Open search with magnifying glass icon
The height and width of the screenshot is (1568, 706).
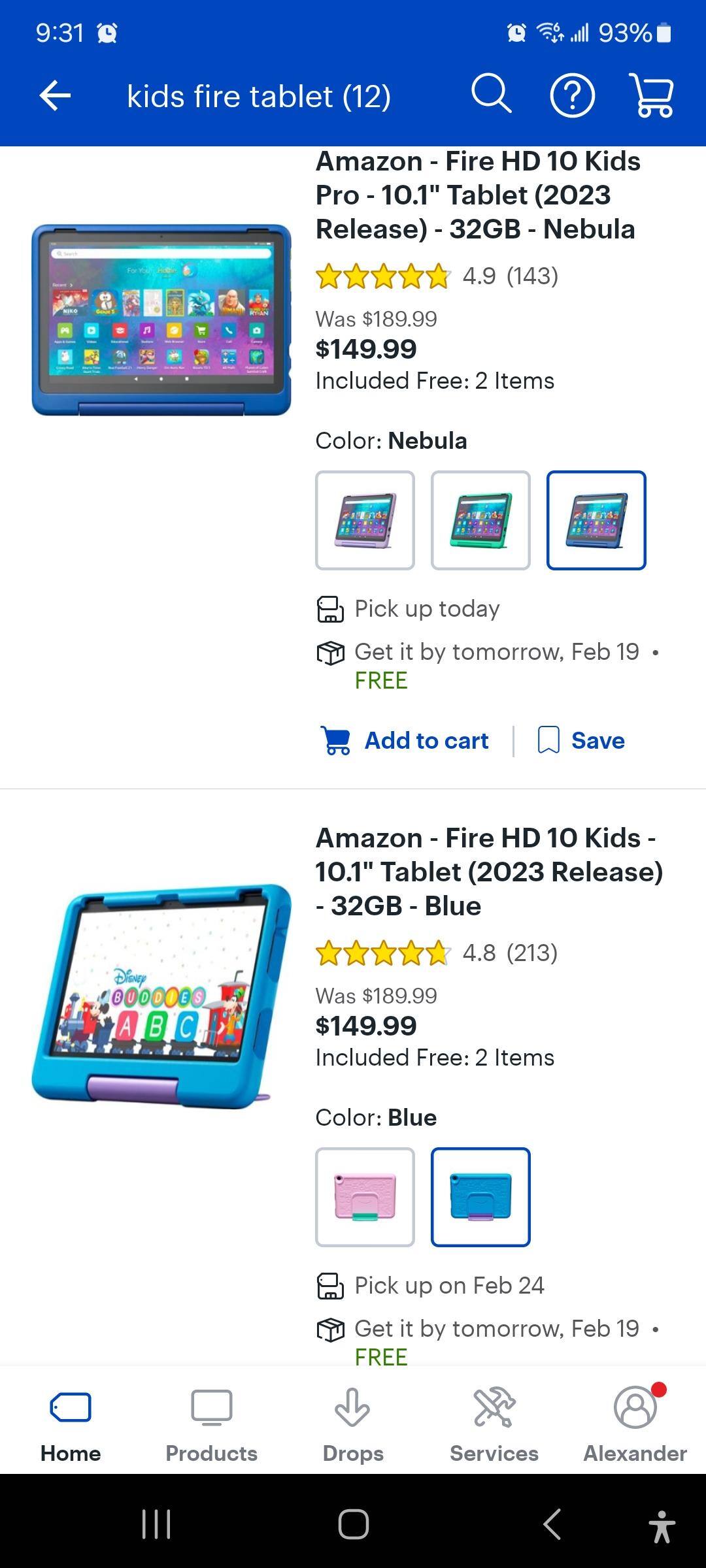491,95
